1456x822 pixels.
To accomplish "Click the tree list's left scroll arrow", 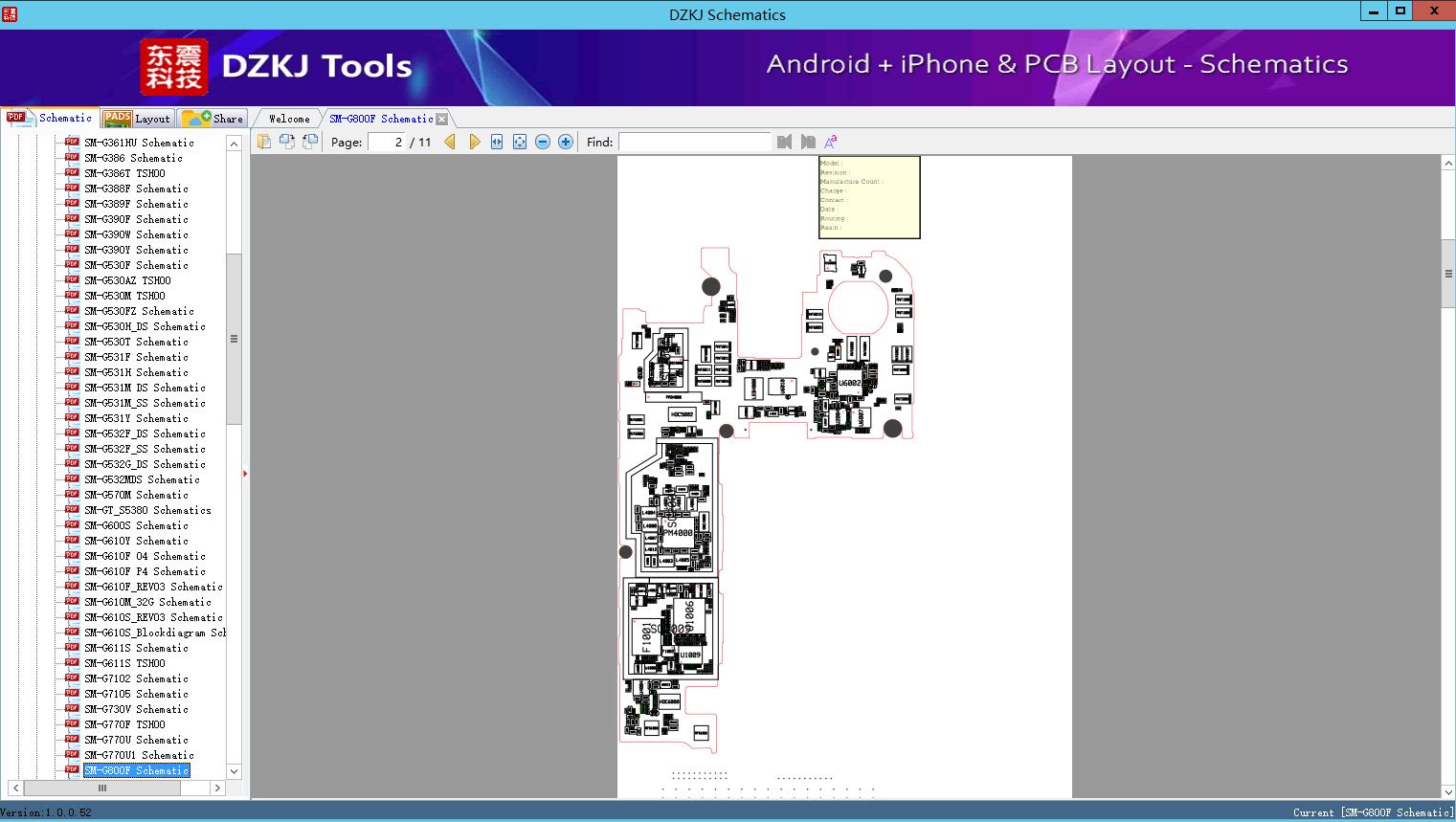I will (x=15, y=788).
